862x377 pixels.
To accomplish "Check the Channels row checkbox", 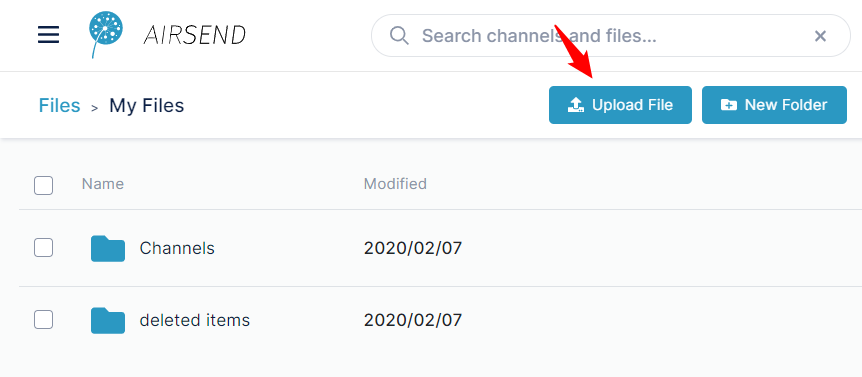I will pos(43,248).
